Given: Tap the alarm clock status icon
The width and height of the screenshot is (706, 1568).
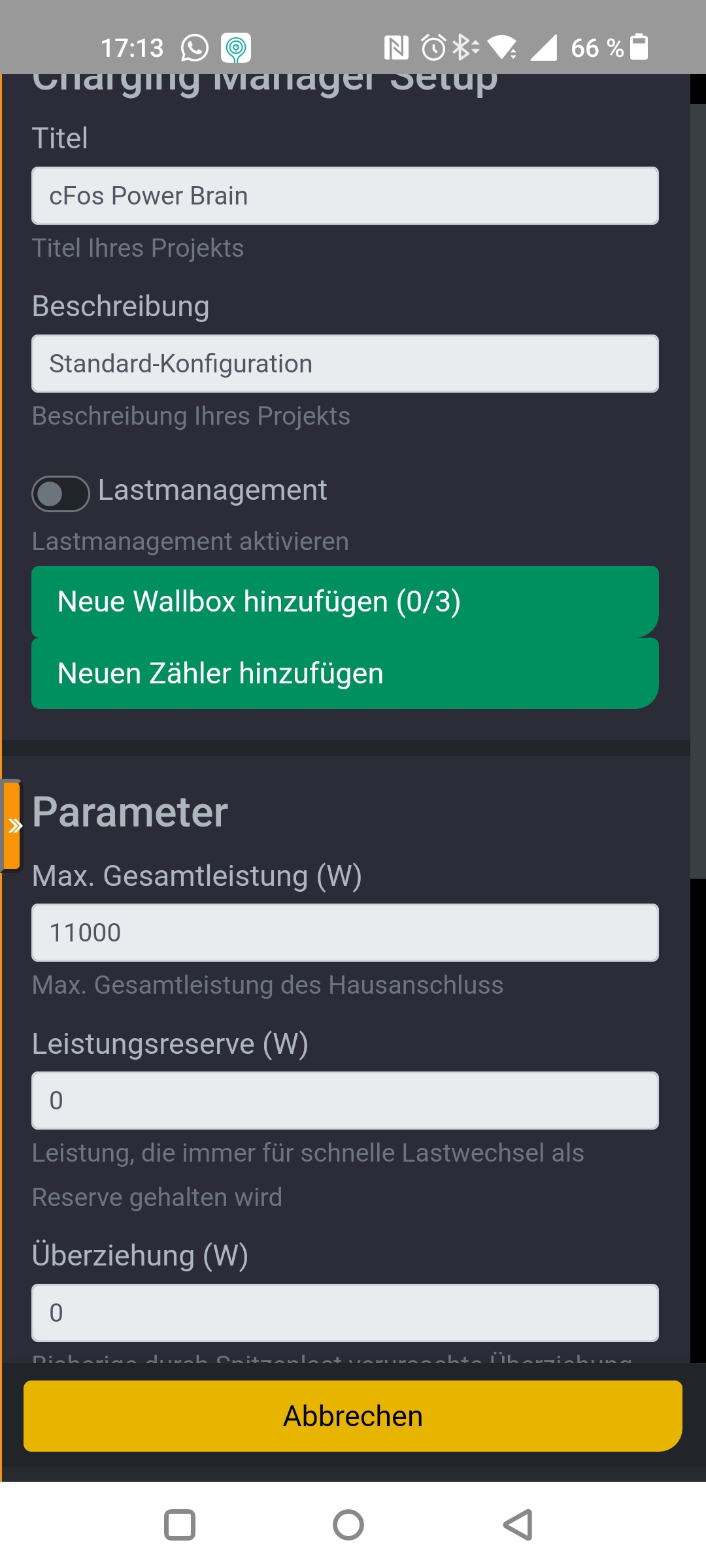Looking at the screenshot, I should (x=433, y=48).
